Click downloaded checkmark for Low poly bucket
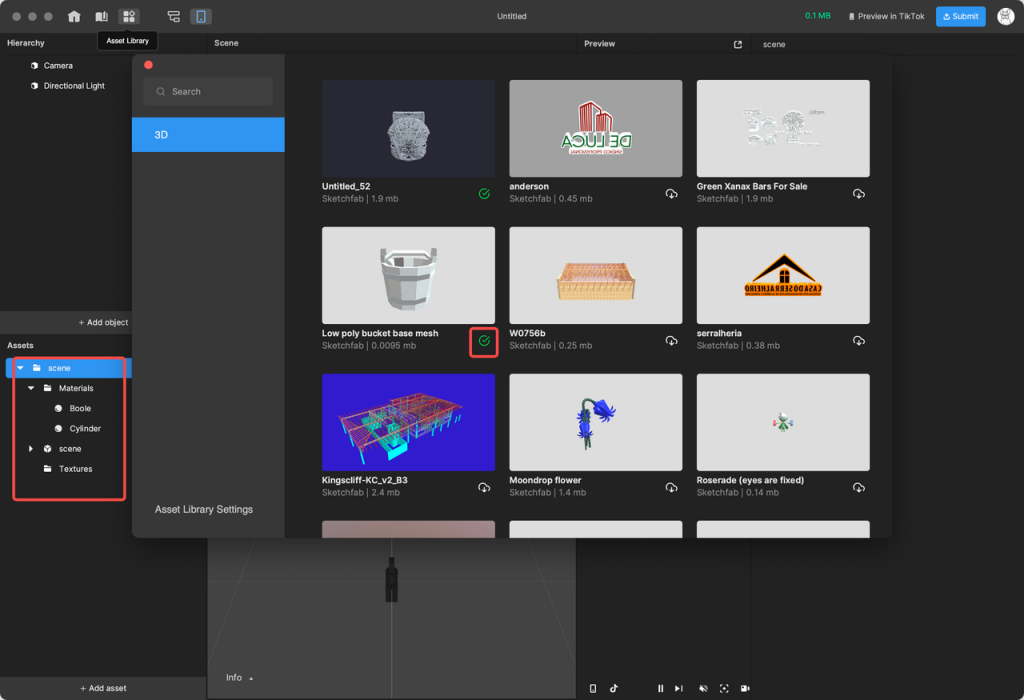1024x700 pixels. point(484,341)
